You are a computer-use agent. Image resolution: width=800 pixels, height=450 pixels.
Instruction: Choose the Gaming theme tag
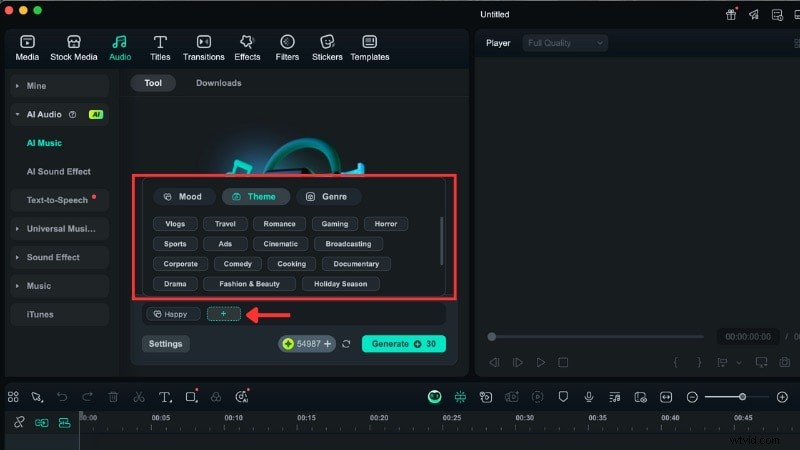tap(335, 223)
